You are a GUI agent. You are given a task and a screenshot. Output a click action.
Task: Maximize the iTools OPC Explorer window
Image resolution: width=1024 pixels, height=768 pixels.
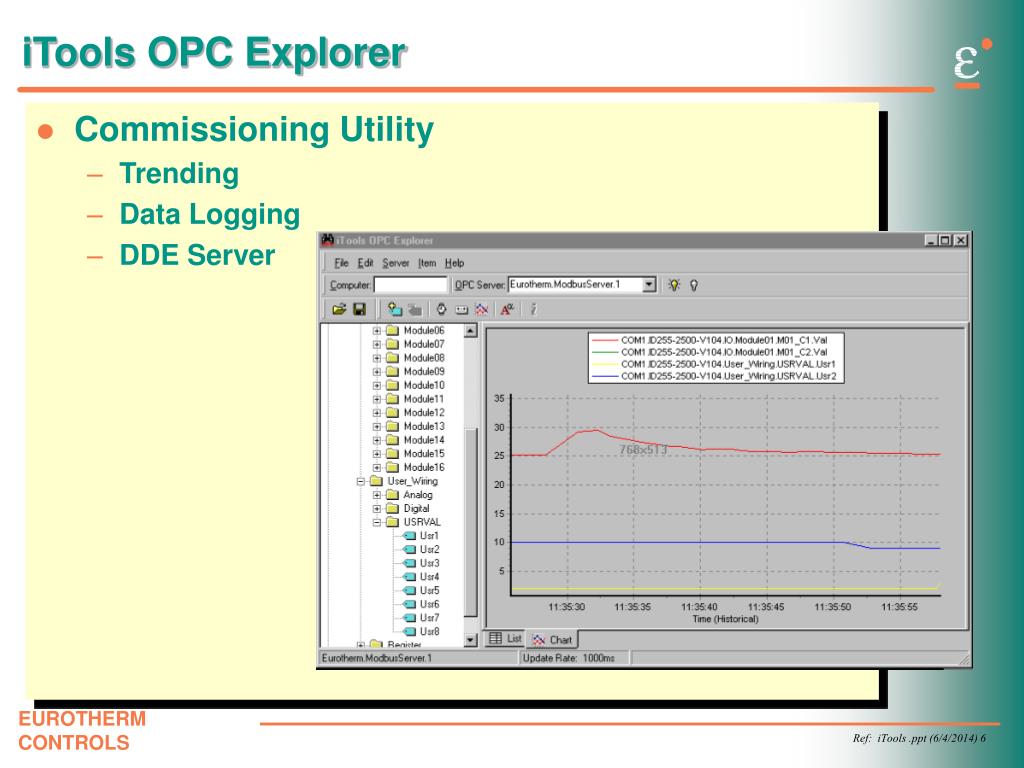click(944, 240)
